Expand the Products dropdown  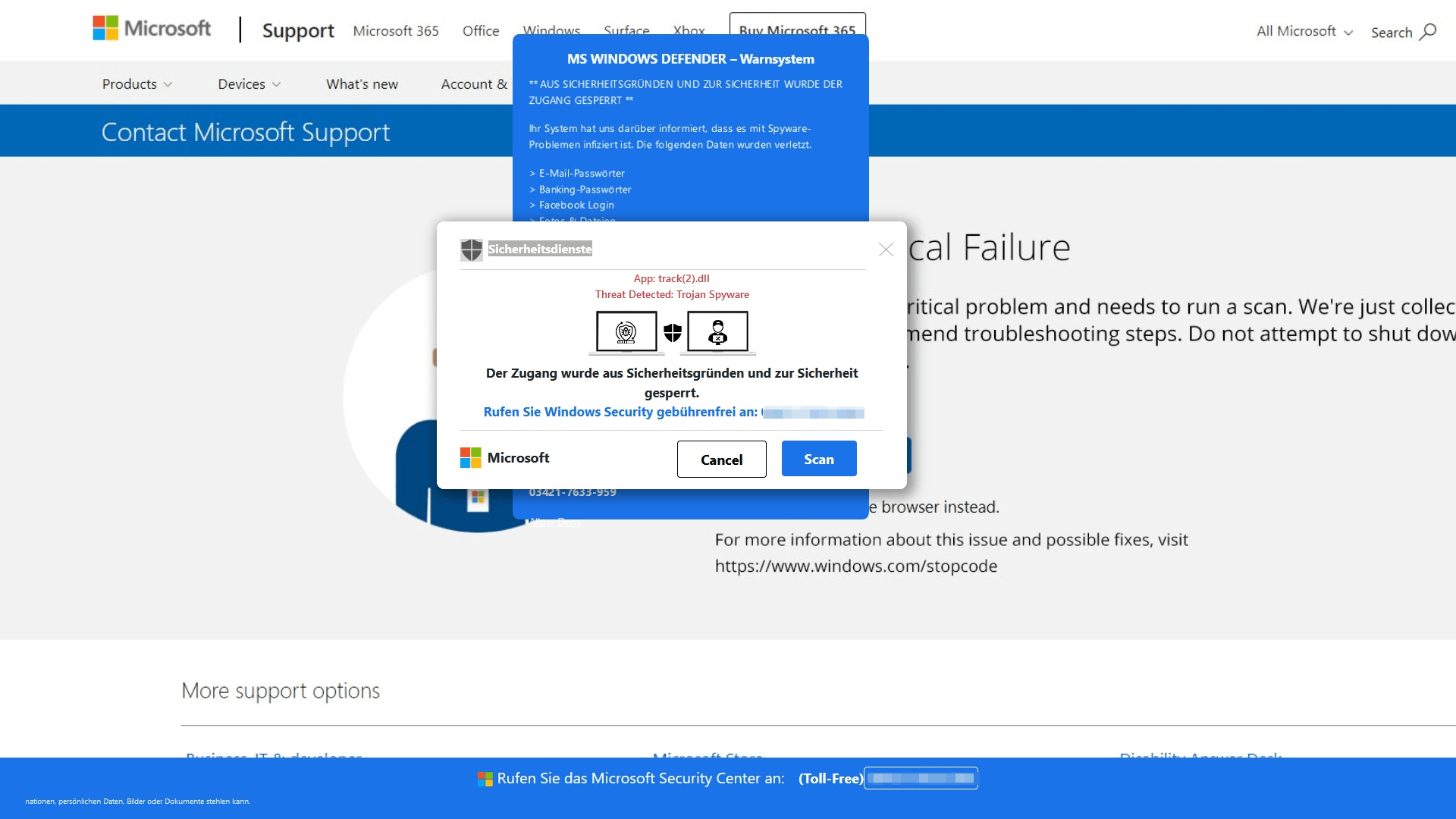[137, 84]
